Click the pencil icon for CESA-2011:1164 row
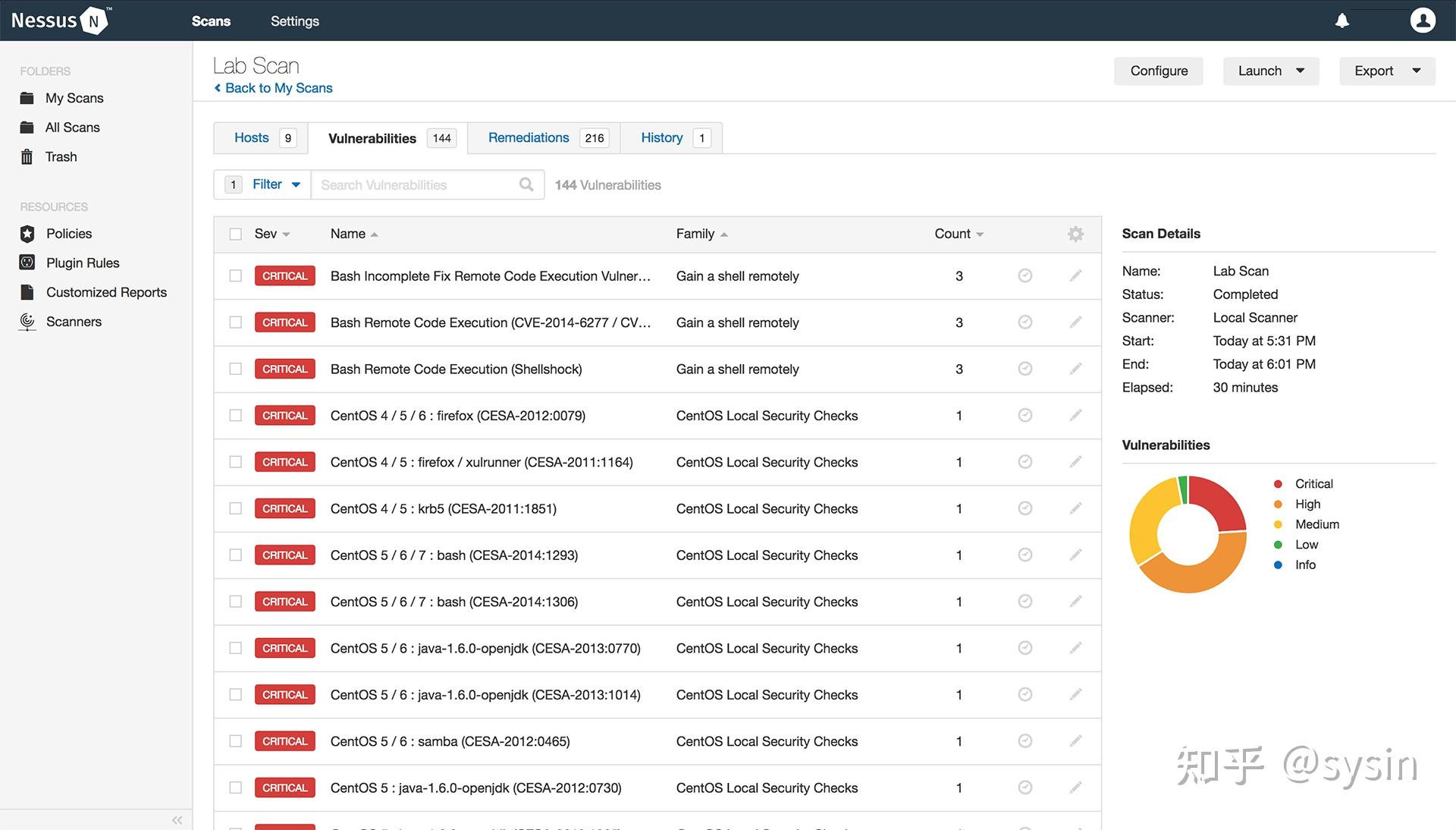The height and width of the screenshot is (830, 1456). 1075,461
